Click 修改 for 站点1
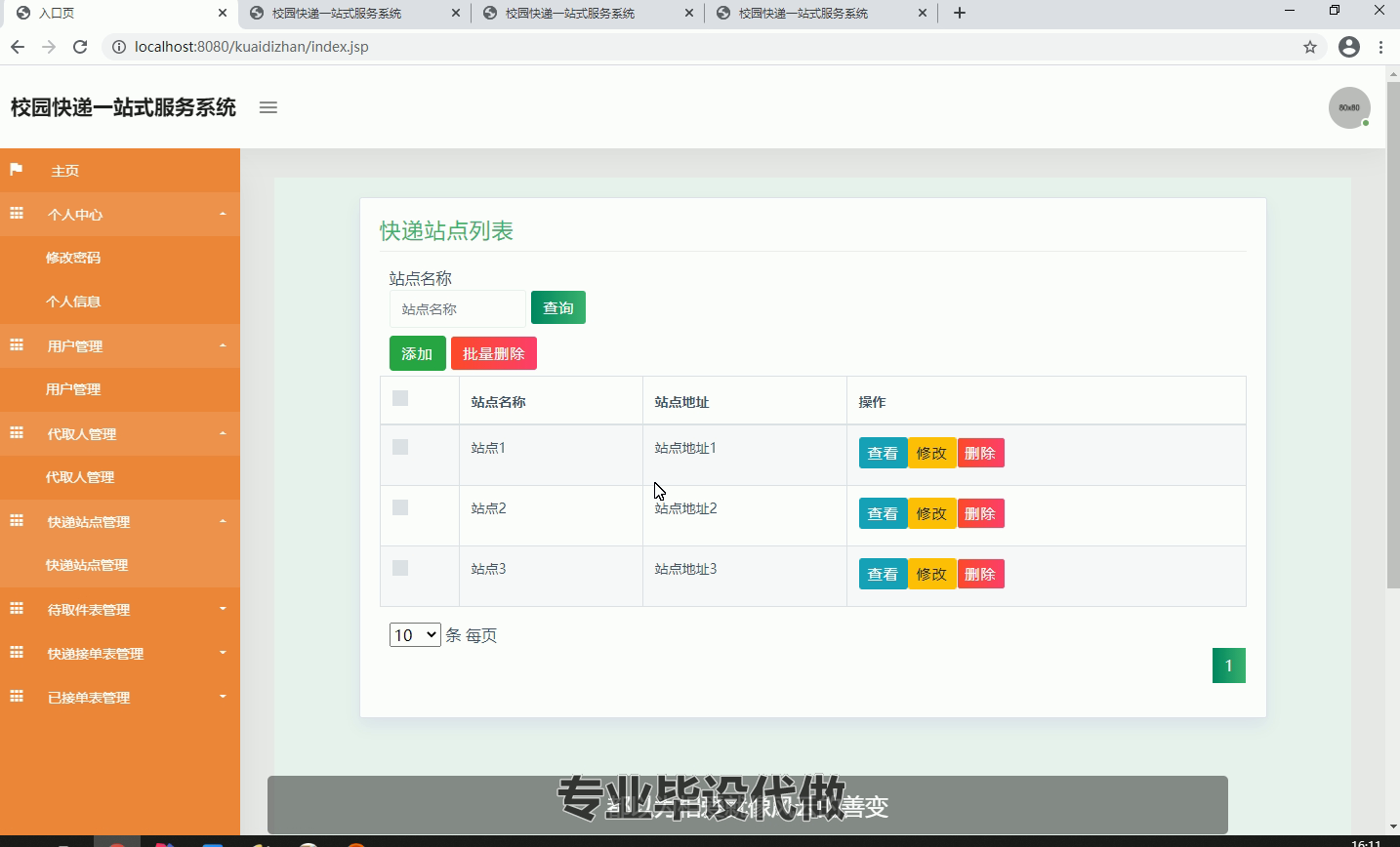Image resolution: width=1400 pixels, height=847 pixels. pyautogui.click(x=931, y=453)
